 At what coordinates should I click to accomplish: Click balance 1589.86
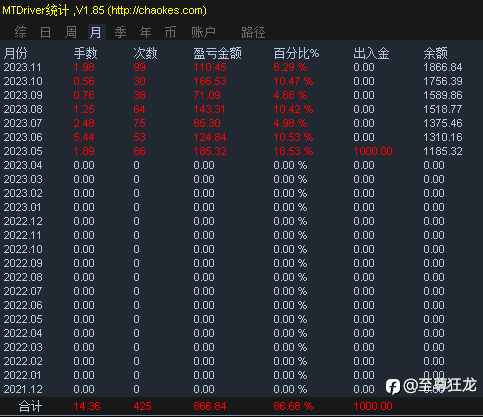tap(443, 95)
